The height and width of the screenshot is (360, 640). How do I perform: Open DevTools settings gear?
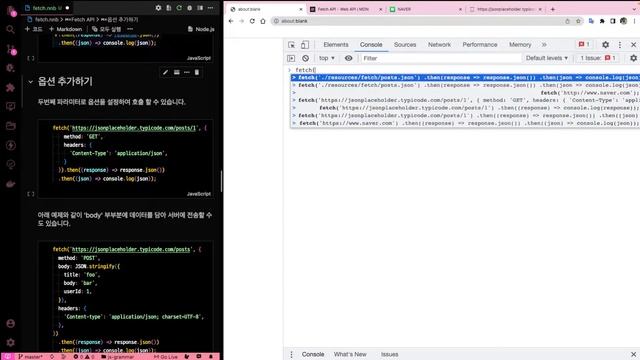pyautogui.click(x=605, y=44)
